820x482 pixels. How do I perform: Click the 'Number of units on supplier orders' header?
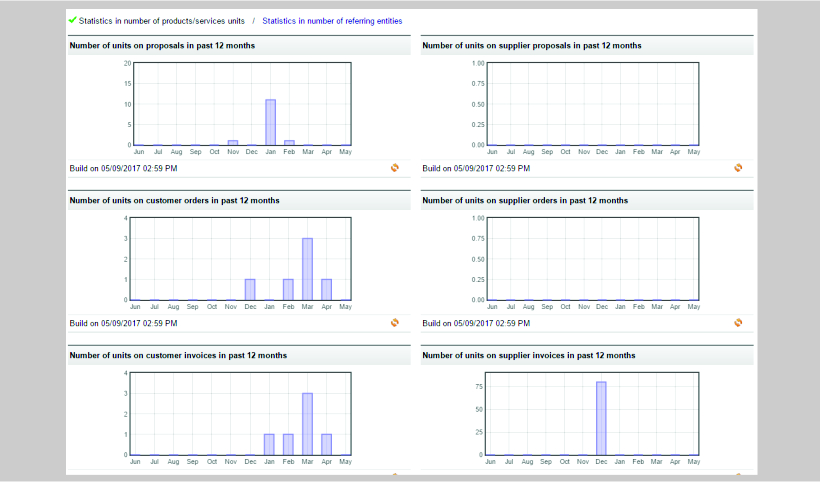click(525, 201)
